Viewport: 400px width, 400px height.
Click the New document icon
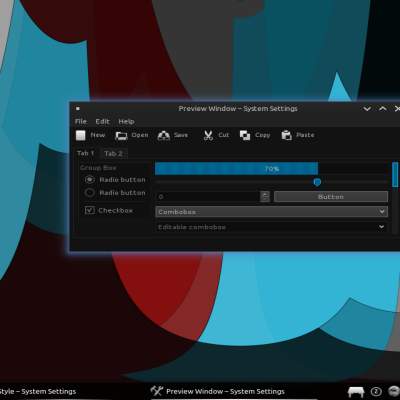point(81,135)
